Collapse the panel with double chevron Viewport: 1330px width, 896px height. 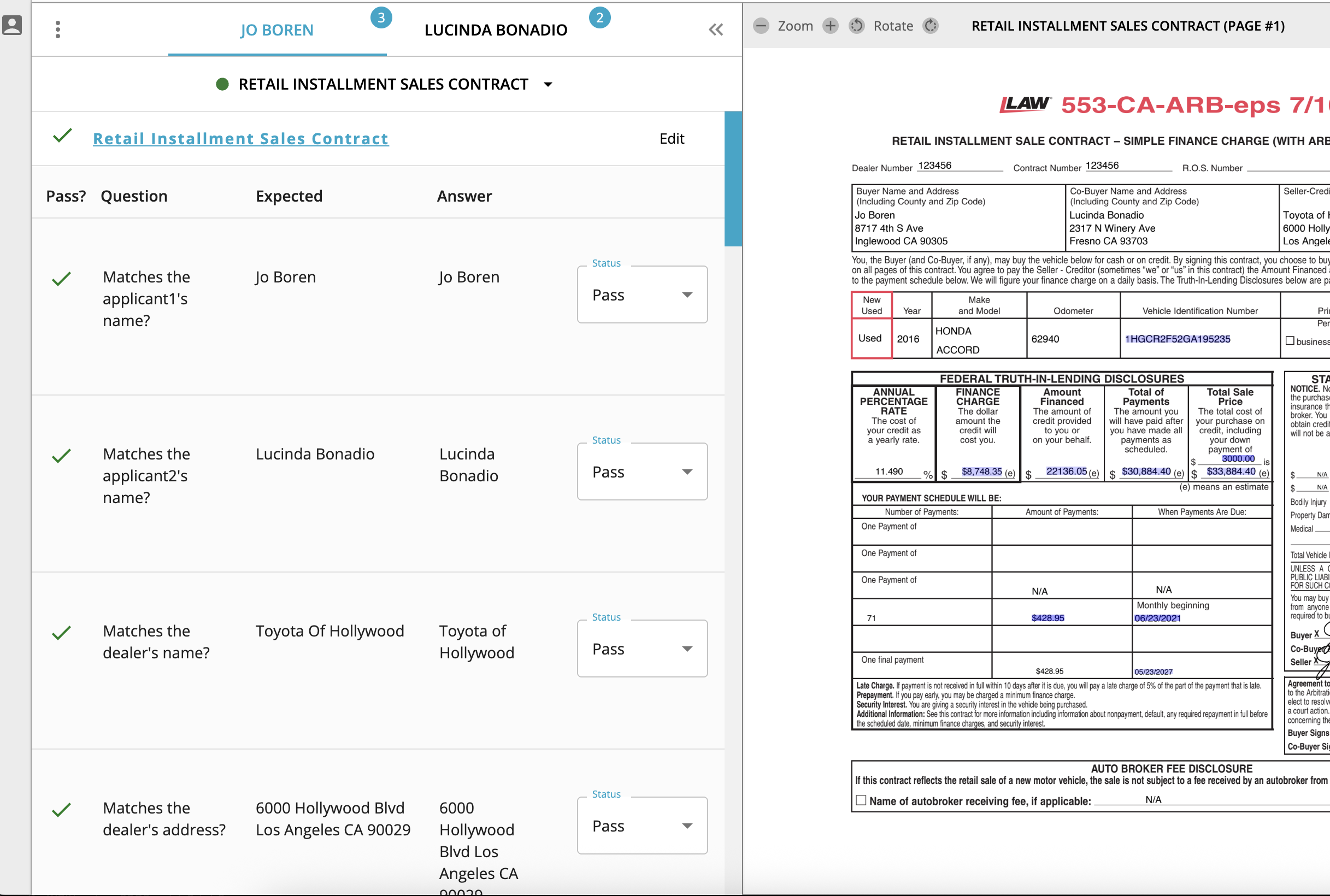click(716, 29)
